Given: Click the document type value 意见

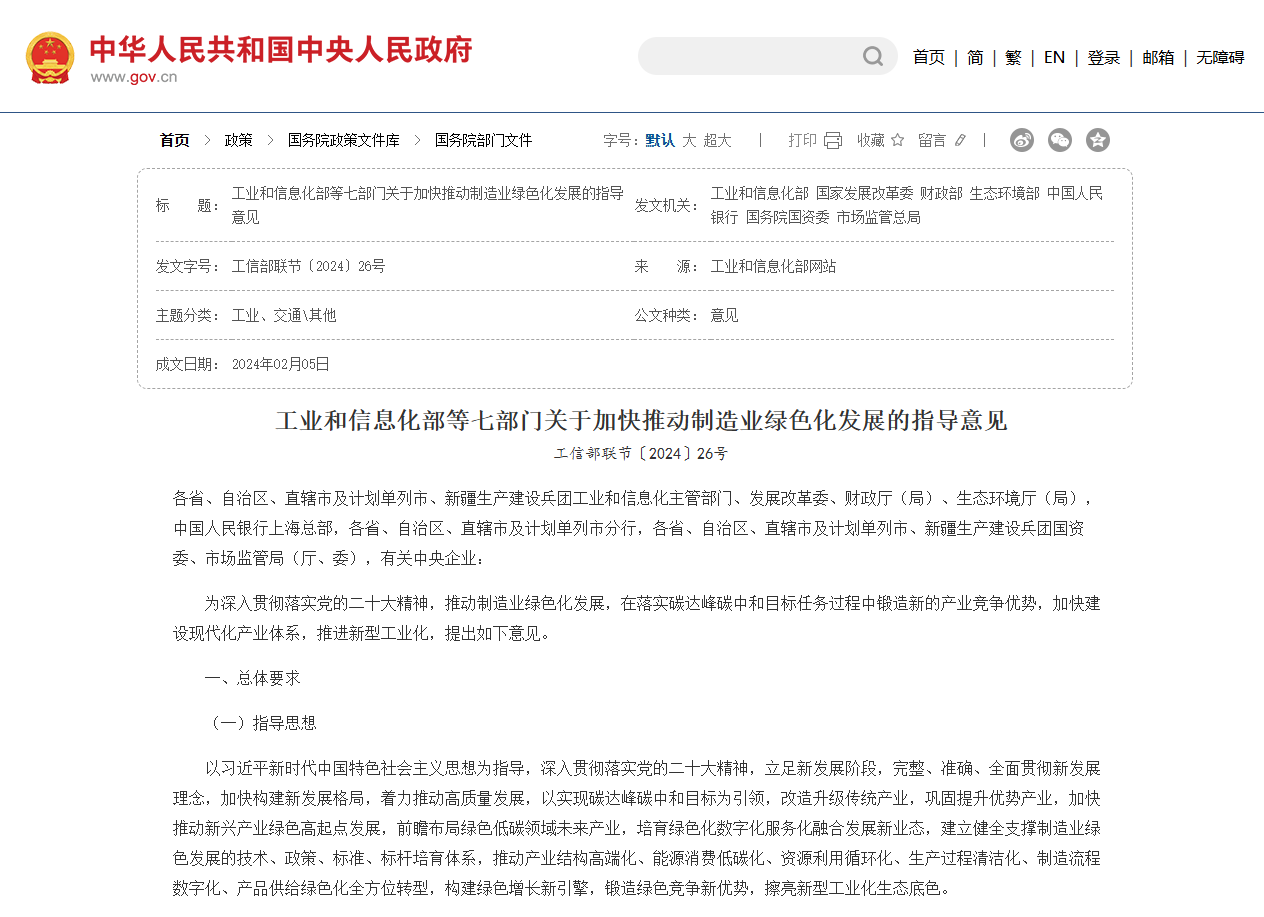Looking at the screenshot, I should click(724, 315).
